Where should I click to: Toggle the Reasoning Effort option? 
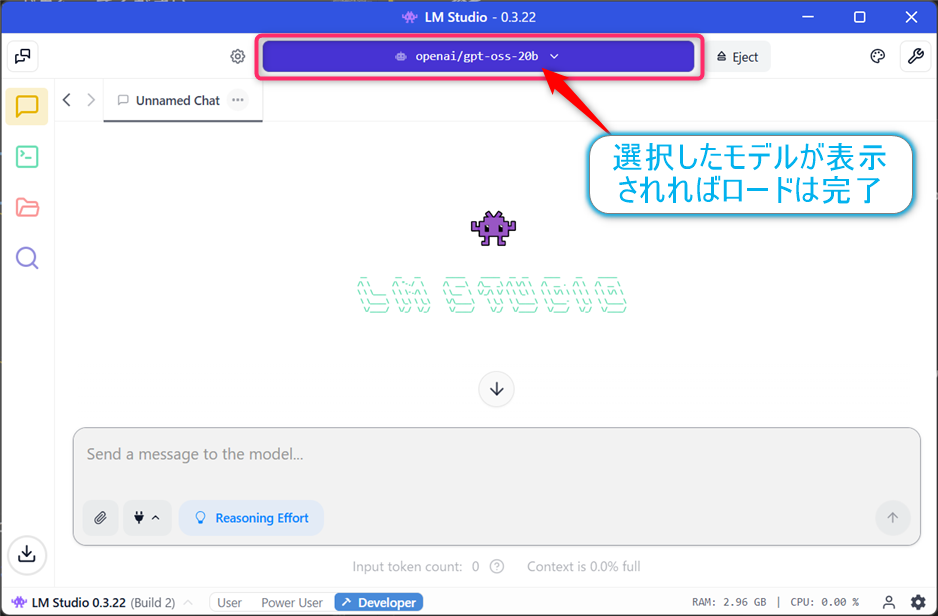pyautogui.click(x=251, y=518)
